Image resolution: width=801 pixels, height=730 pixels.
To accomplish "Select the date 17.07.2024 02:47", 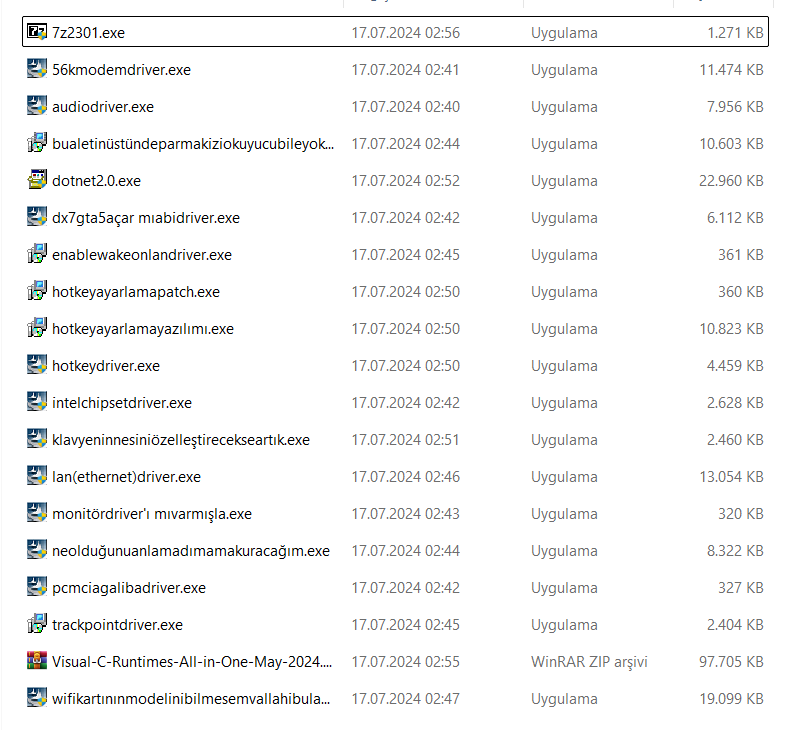I will point(406,698).
